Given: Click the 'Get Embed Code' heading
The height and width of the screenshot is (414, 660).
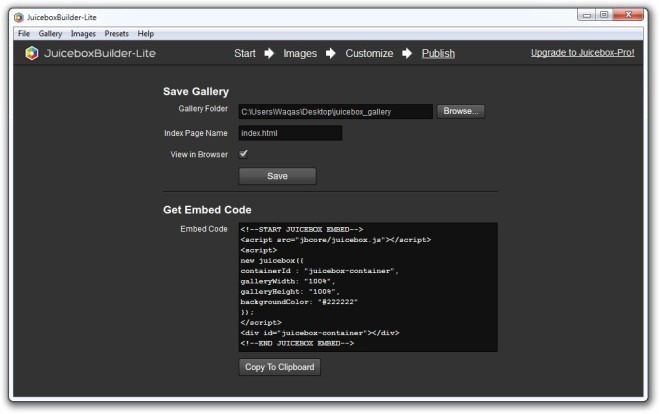Looking at the screenshot, I should coord(207,210).
